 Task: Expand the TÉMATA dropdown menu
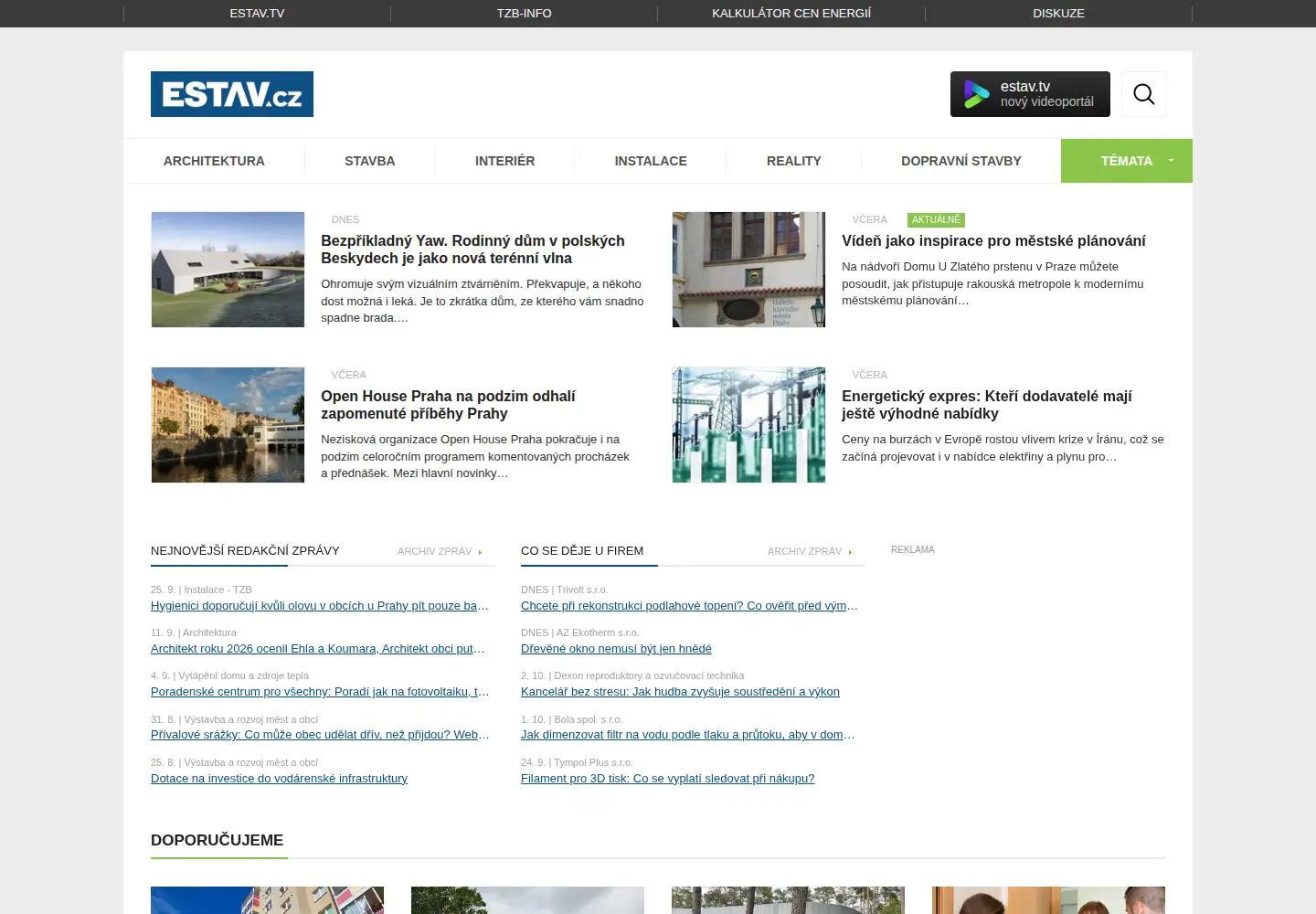coord(1127,161)
